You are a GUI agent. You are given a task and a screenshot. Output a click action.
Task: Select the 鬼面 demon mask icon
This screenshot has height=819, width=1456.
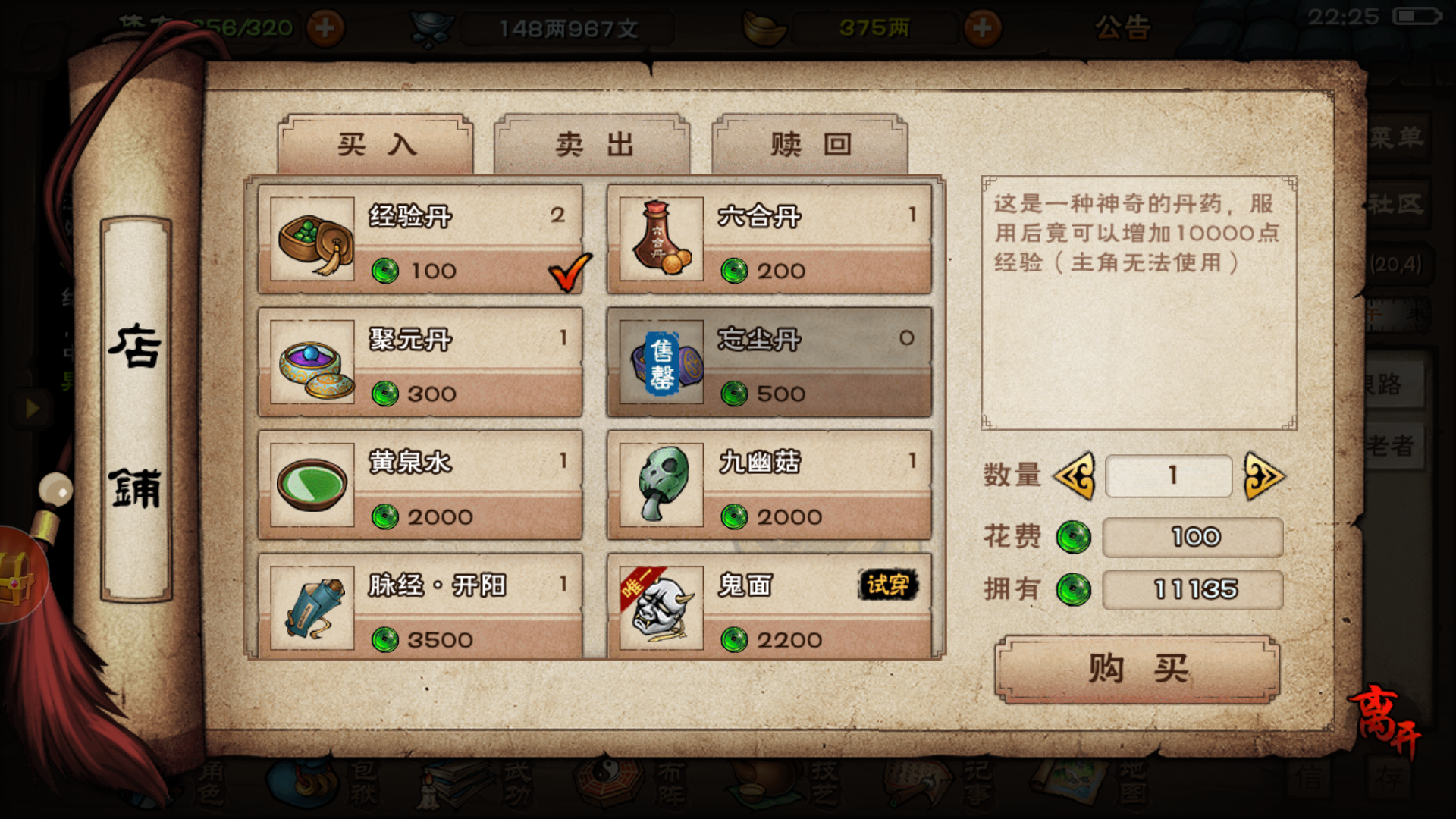point(661,608)
